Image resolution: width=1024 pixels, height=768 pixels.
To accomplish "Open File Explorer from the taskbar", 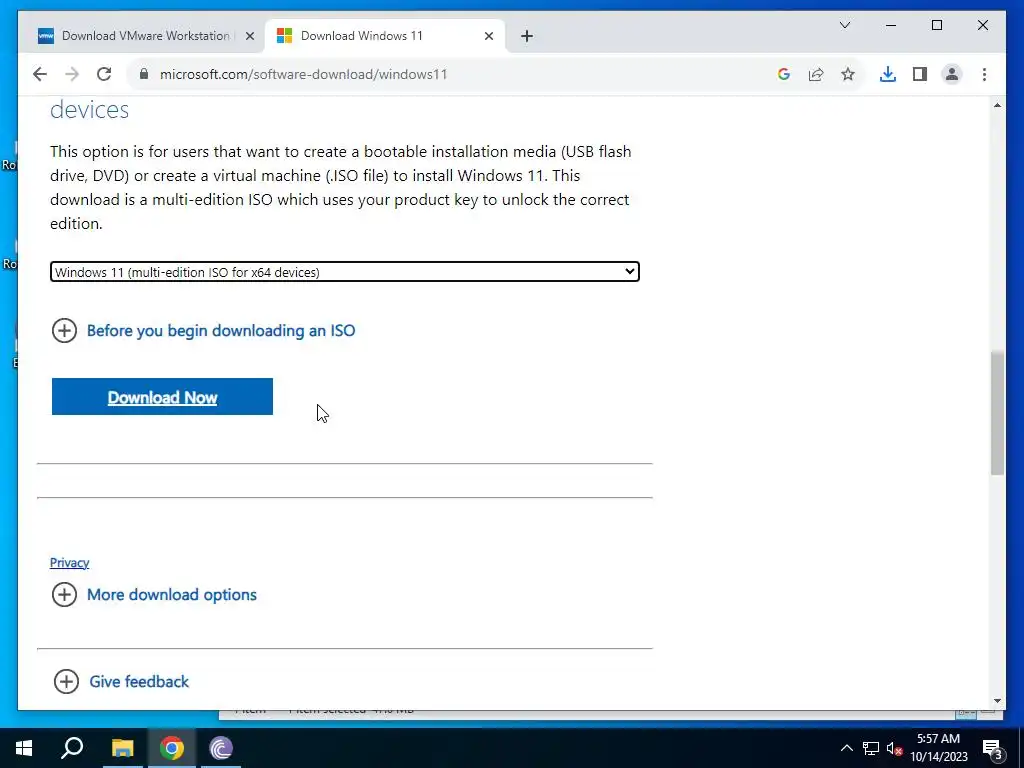I will pos(122,748).
